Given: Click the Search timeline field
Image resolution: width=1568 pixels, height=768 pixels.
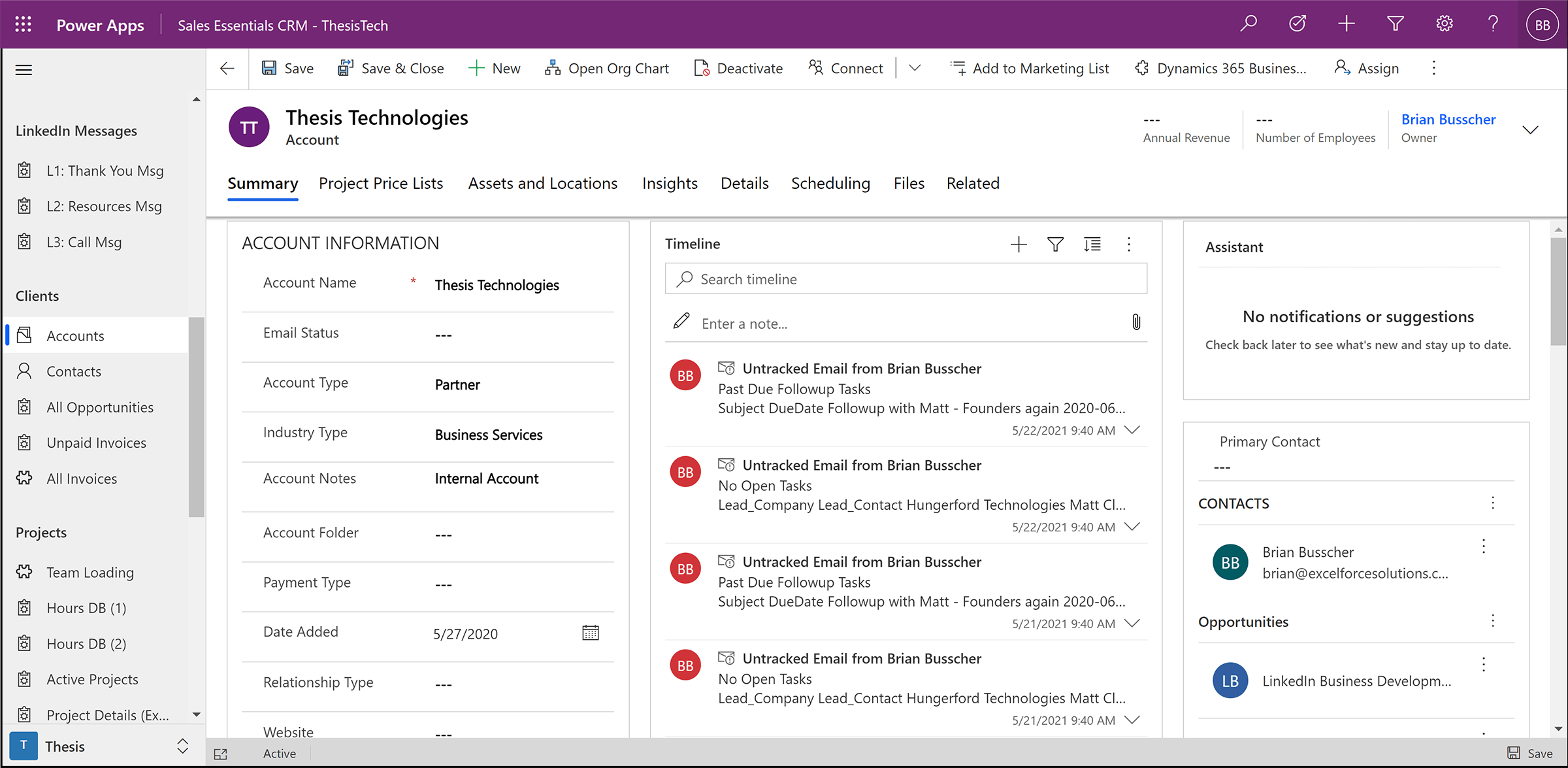Looking at the screenshot, I should pos(906,279).
